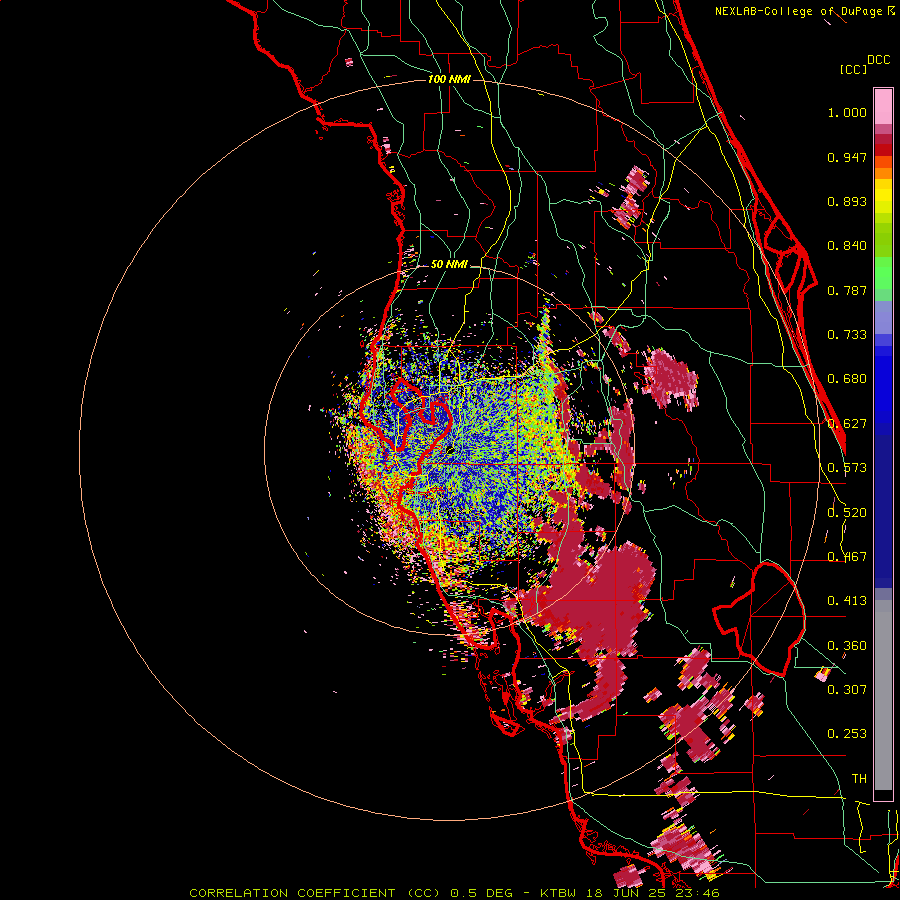Click the "CORRELATION COEFFICIENT" caption text

click(x=292, y=893)
